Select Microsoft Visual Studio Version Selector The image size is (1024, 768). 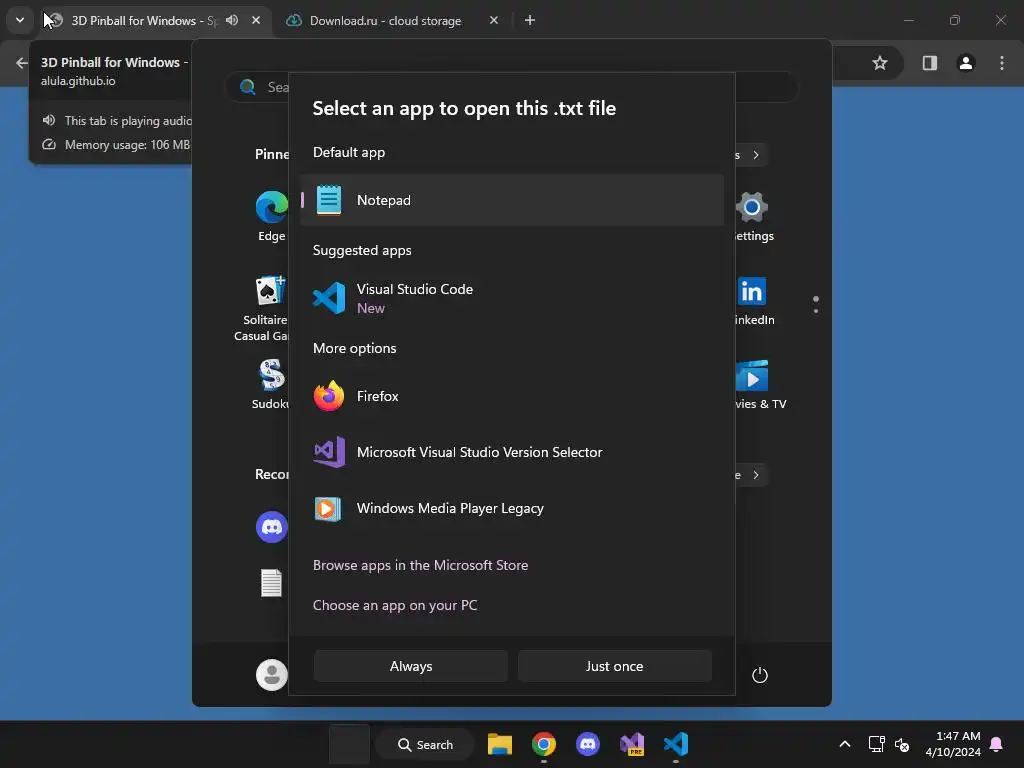coord(512,452)
